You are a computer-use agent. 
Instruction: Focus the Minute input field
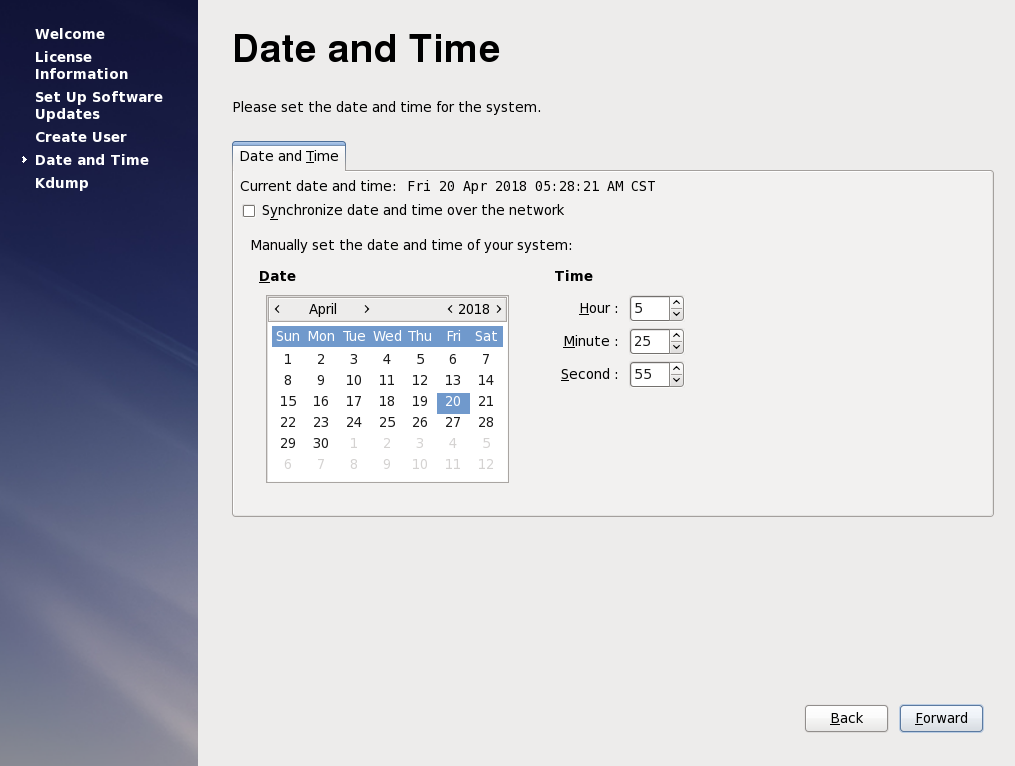[x=650, y=341]
